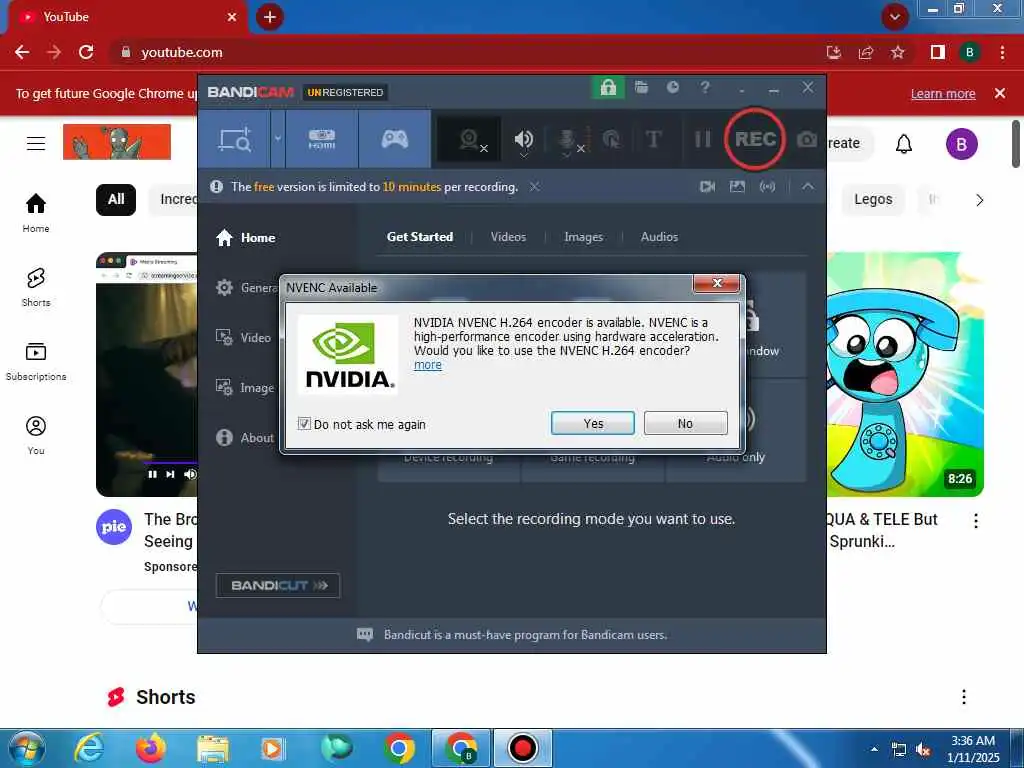This screenshot has width=1024, height=768.
Task: Select the All filter chip on YouTube
Action: click(116, 199)
